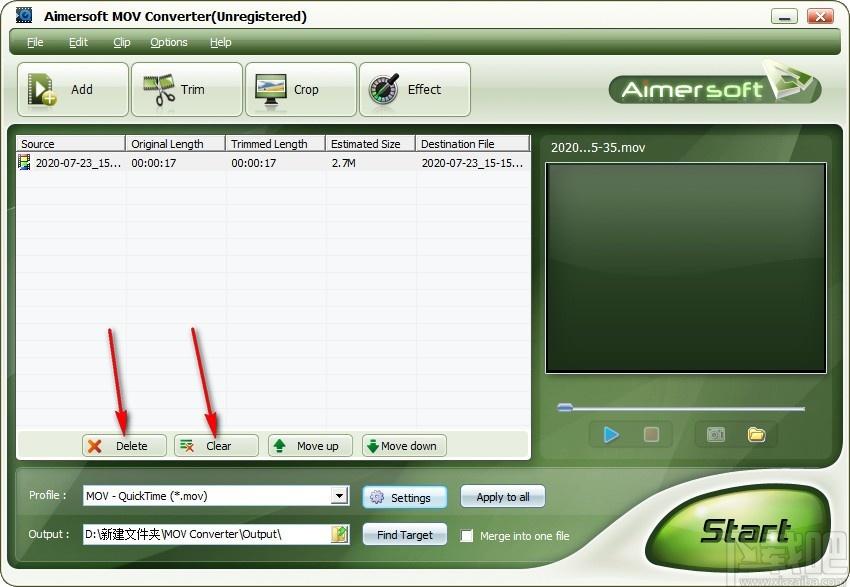Click Find Target button

404,534
